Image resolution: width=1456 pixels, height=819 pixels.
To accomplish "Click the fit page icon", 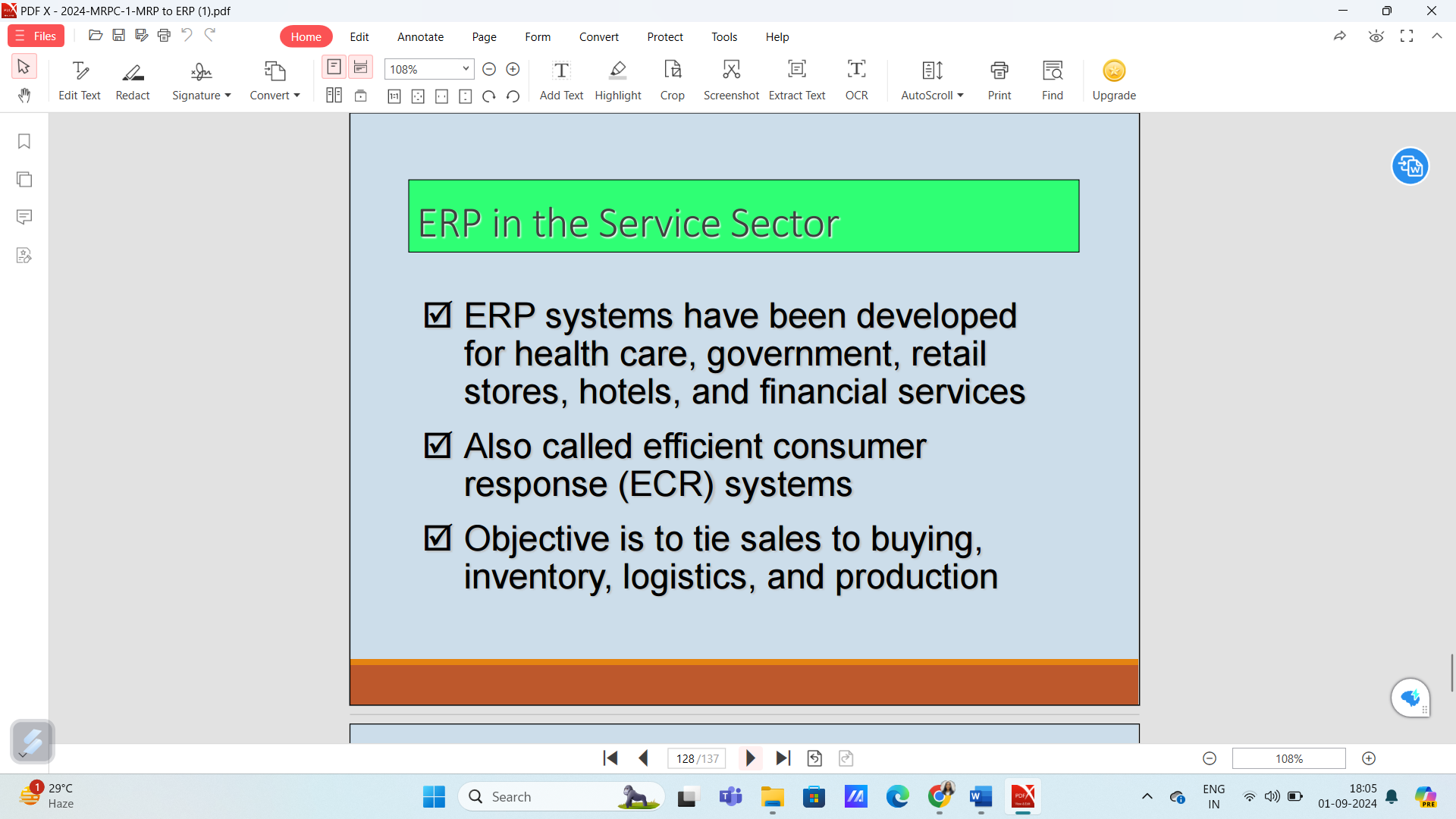I will 418,96.
